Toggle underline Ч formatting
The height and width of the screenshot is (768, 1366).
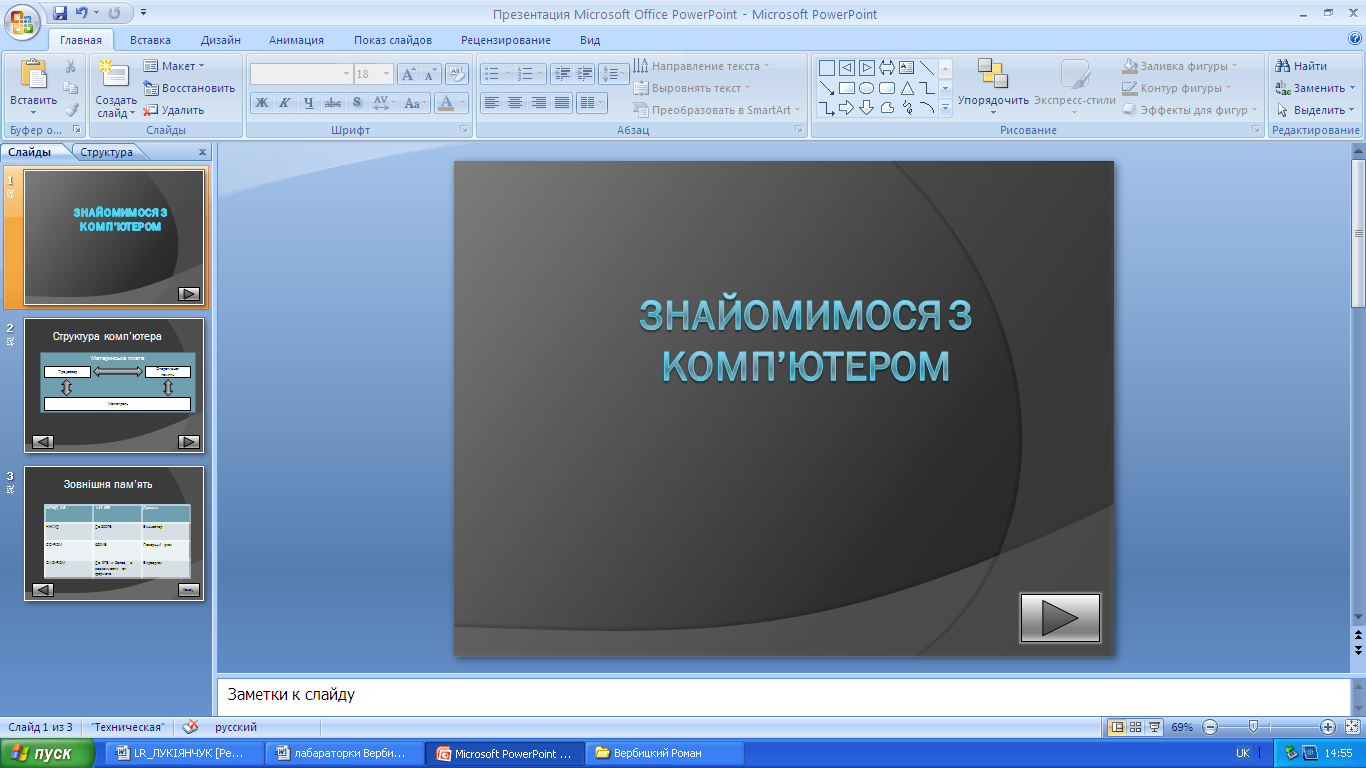pyautogui.click(x=309, y=103)
